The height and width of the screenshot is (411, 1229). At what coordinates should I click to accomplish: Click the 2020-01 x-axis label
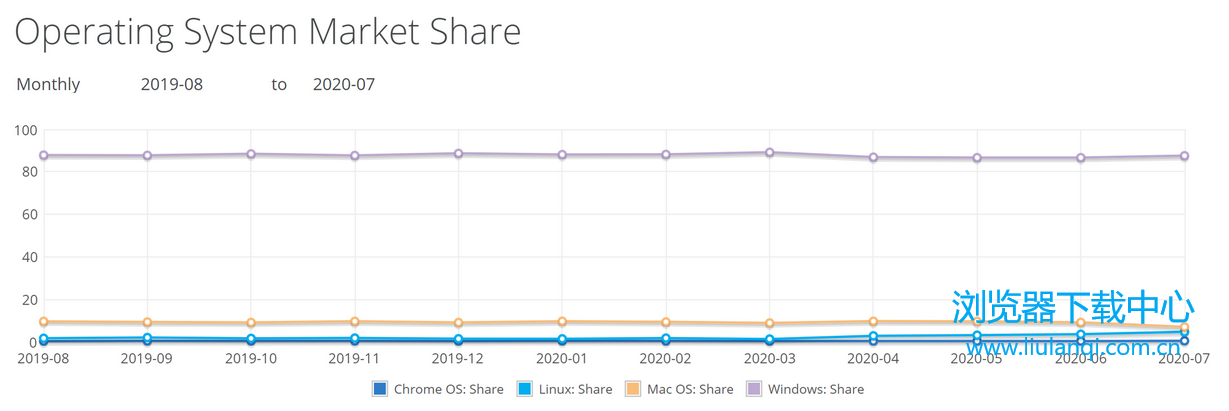click(x=562, y=357)
